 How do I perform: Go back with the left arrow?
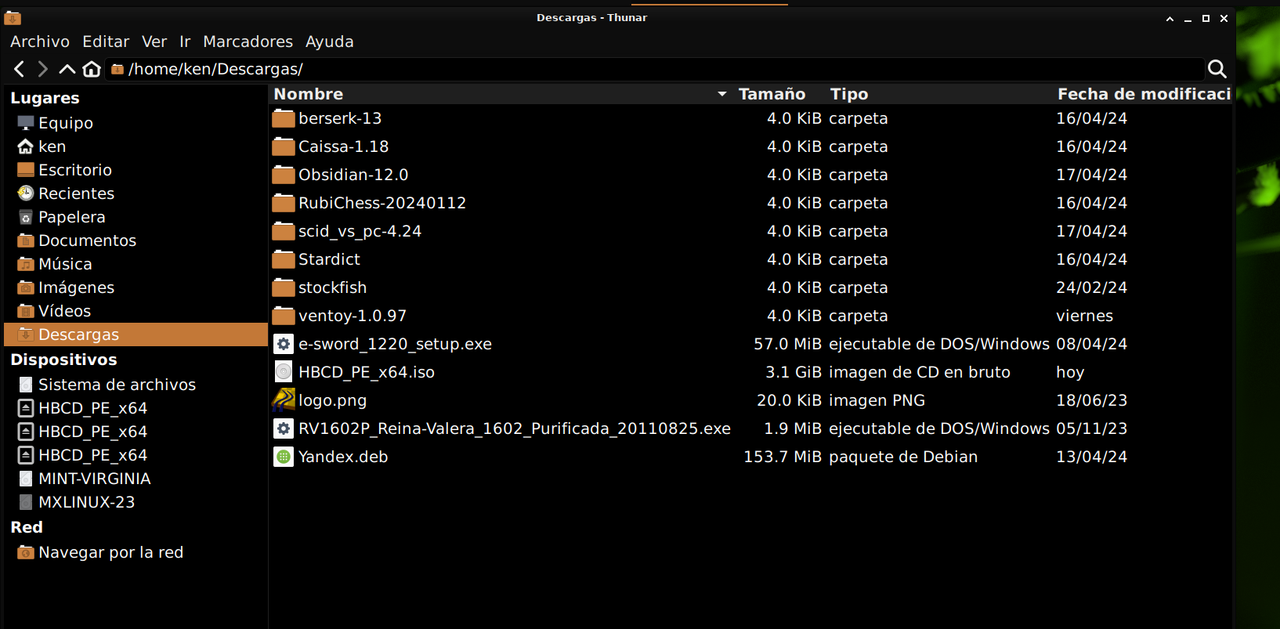[x=19, y=69]
